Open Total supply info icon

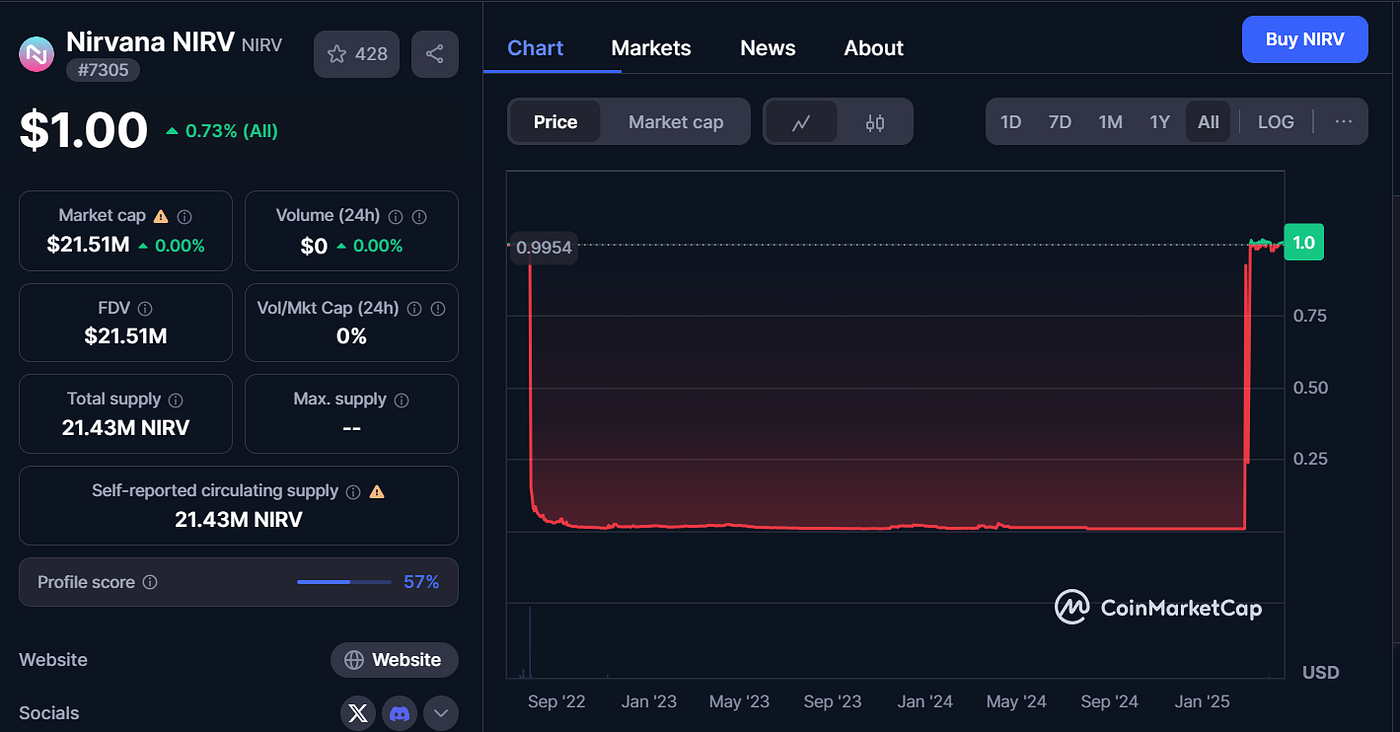(176, 400)
